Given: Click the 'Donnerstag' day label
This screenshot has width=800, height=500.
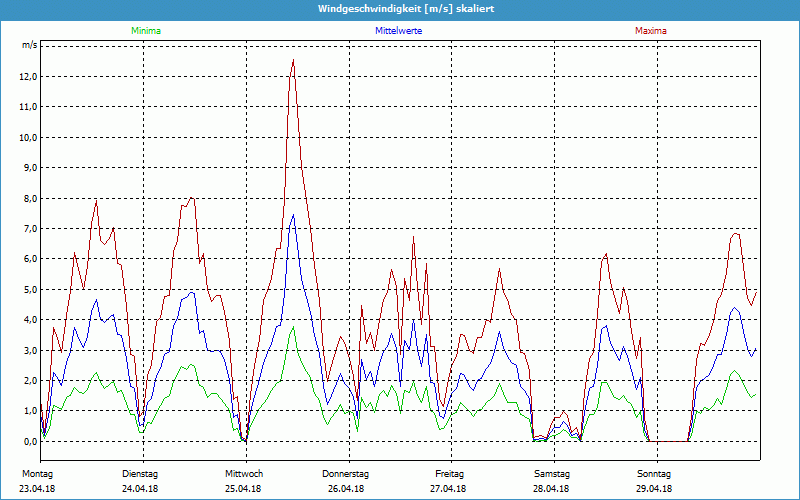Looking at the screenshot, I should (x=345, y=474).
